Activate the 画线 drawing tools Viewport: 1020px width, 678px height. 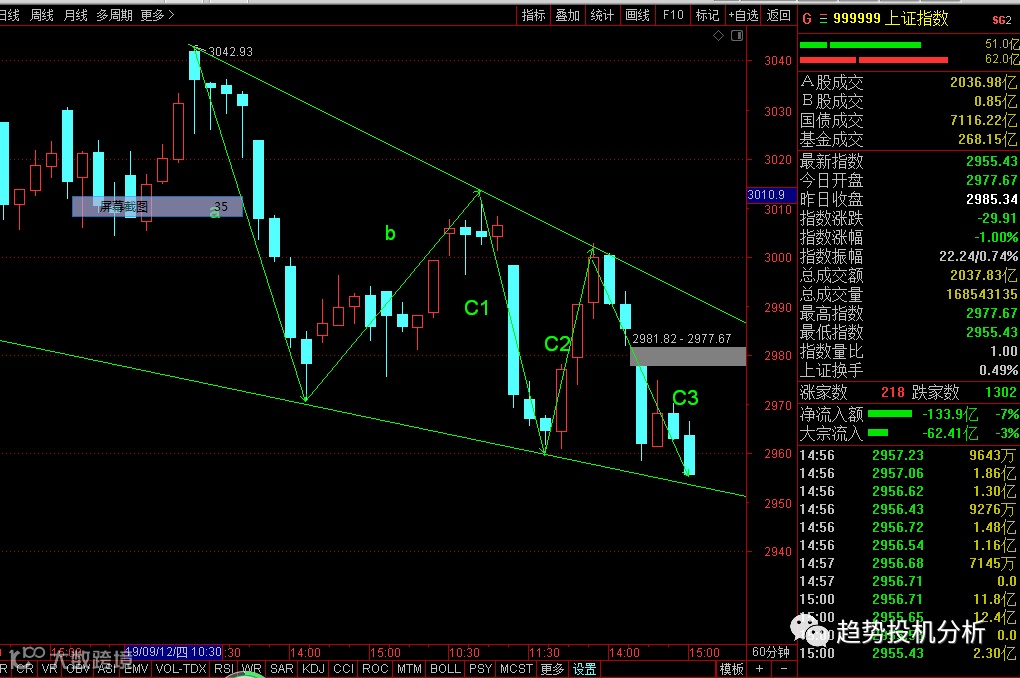[637, 15]
